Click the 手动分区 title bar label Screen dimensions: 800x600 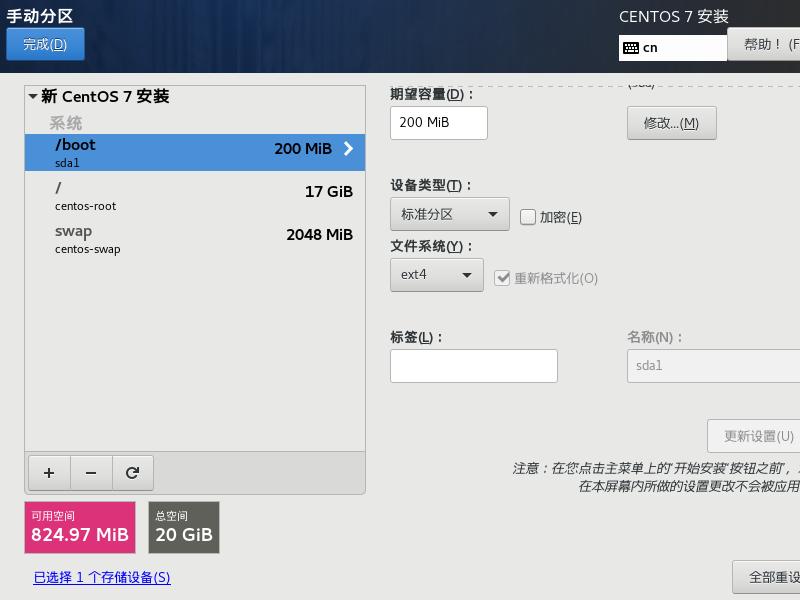(x=42, y=13)
